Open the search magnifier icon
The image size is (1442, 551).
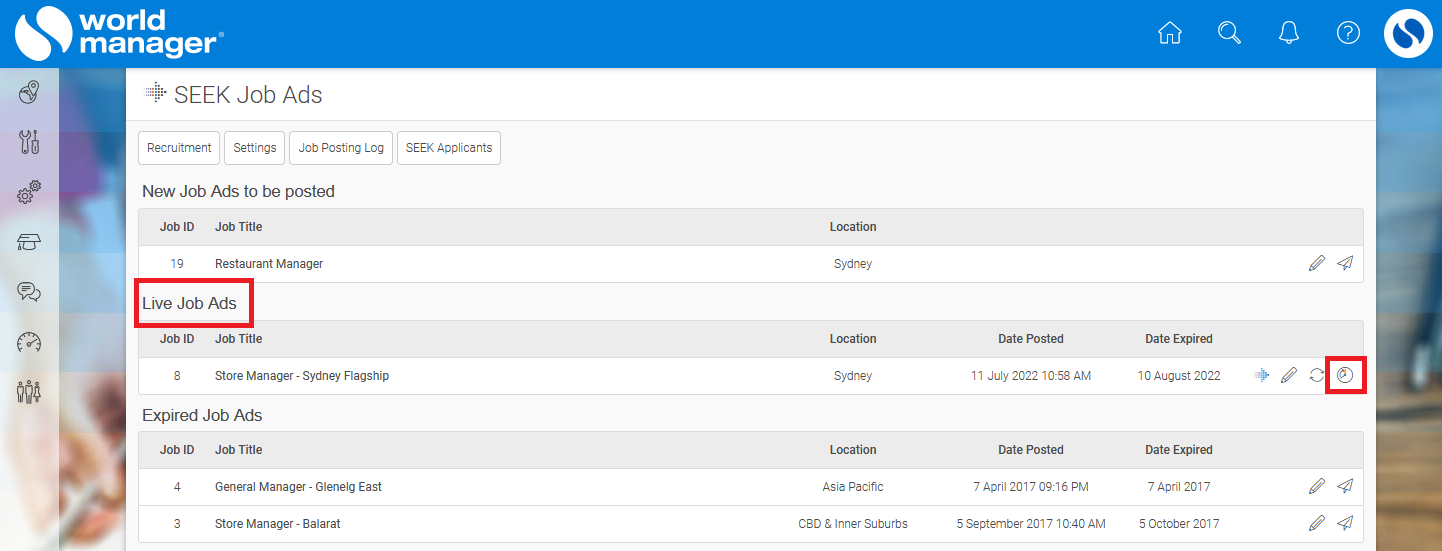1229,33
